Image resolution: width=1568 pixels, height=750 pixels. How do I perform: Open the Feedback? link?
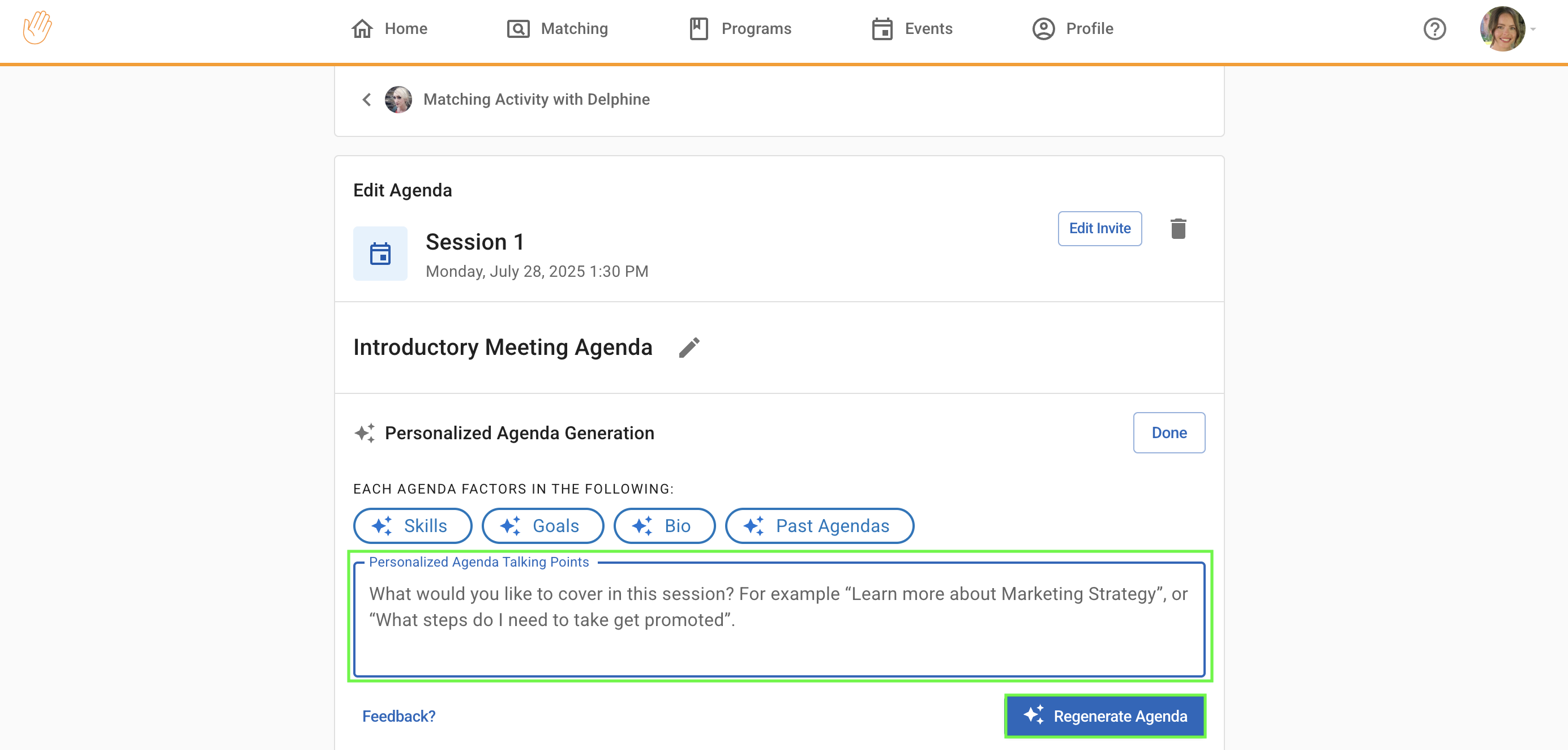[399, 716]
